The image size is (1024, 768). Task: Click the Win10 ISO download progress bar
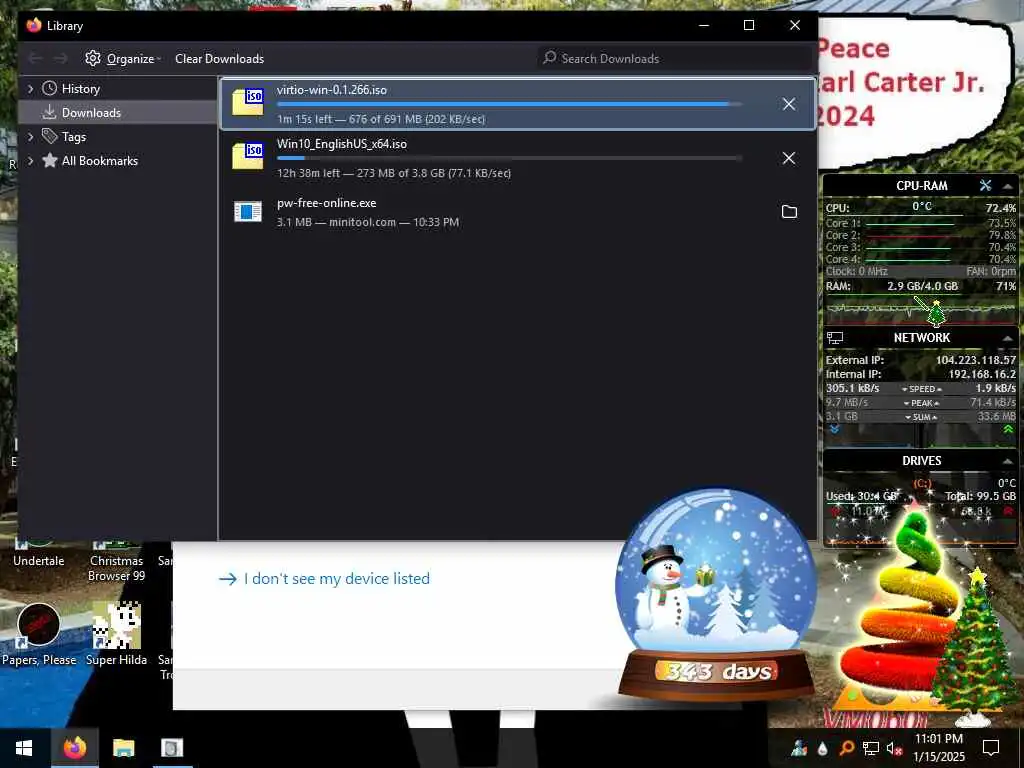click(x=509, y=158)
